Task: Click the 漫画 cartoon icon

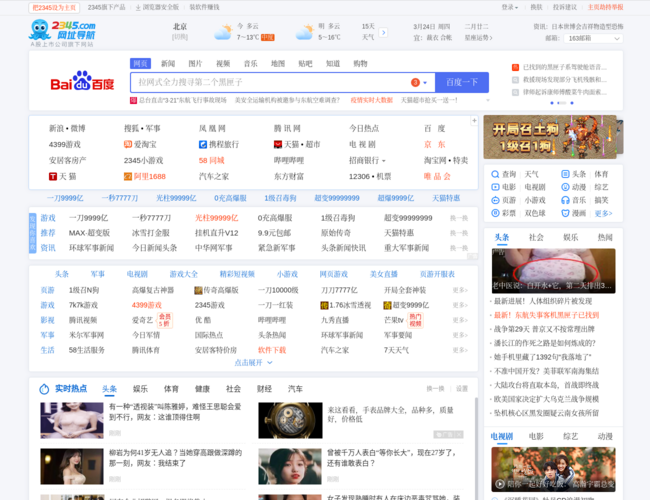Action: click(x=565, y=213)
